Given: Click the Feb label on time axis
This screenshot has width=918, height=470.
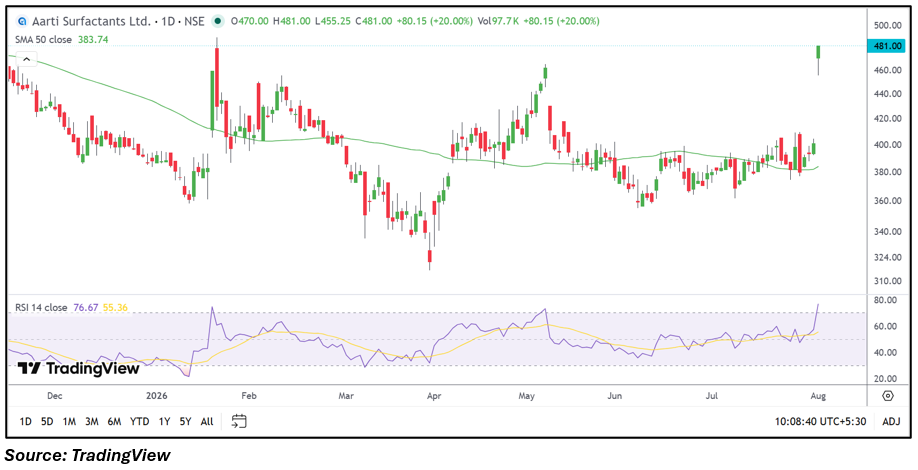Looking at the screenshot, I should 249,396.
